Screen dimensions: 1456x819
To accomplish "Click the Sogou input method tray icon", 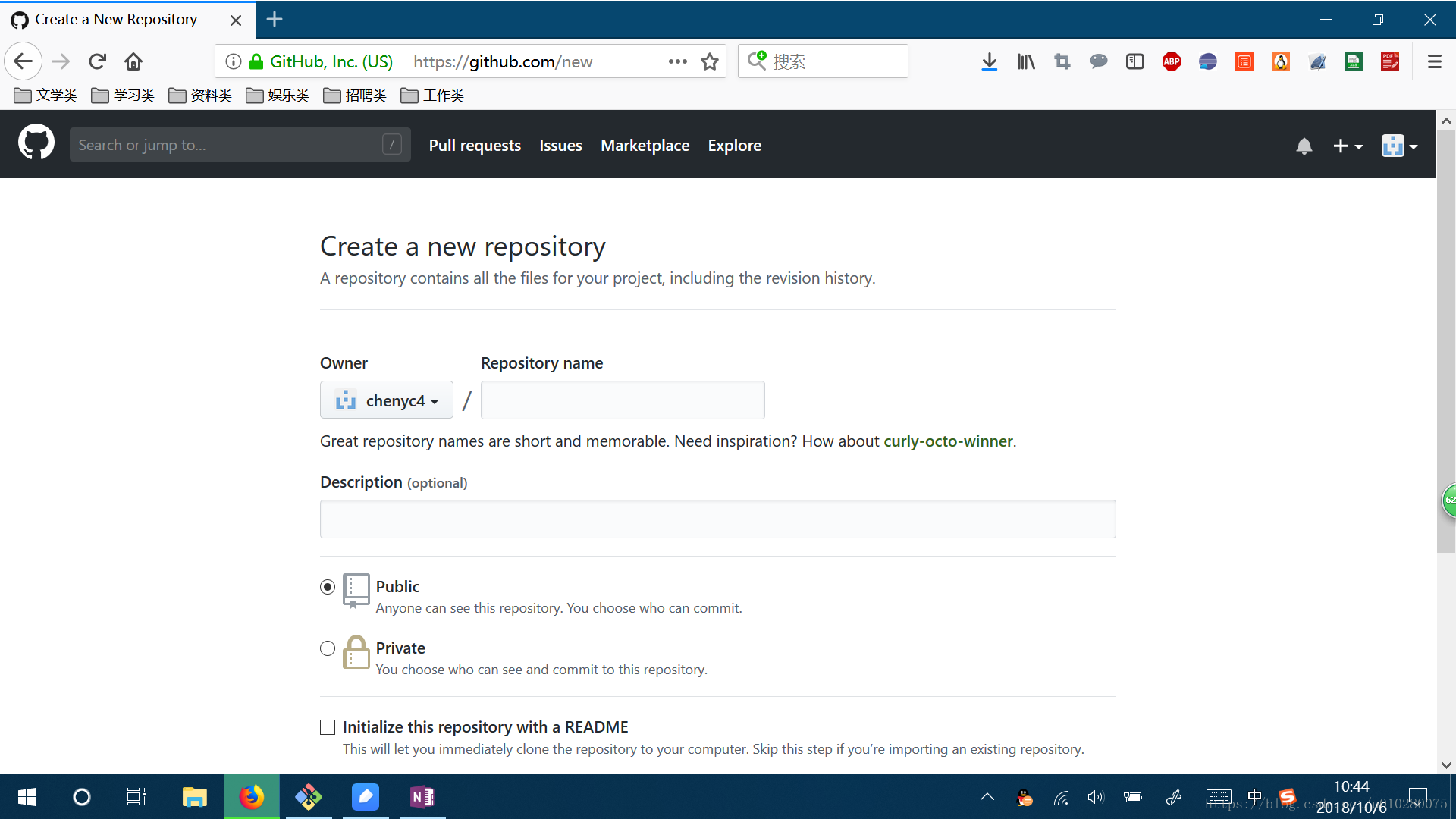I will tap(1287, 797).
